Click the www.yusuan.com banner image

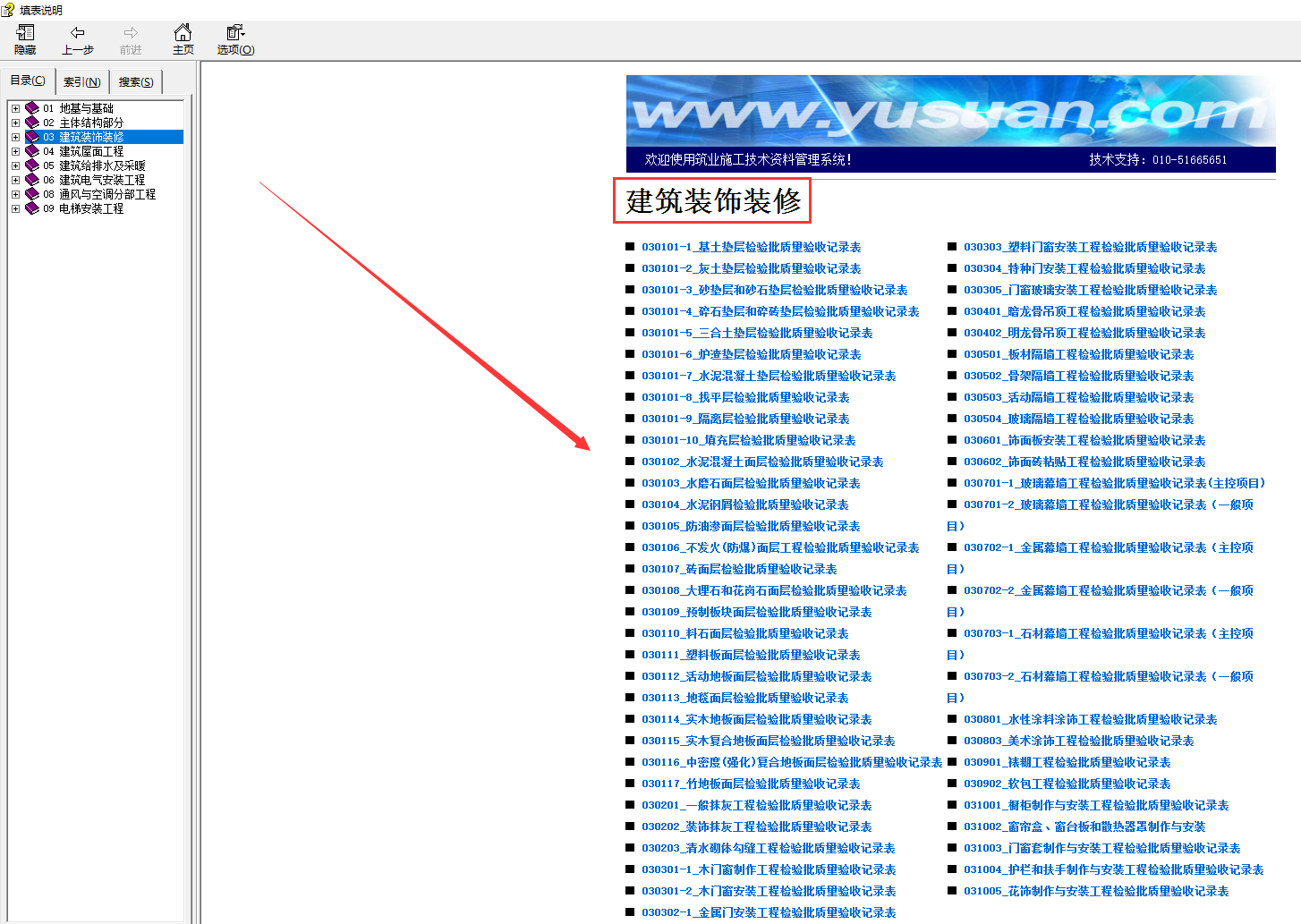click(x=950, y=111)
